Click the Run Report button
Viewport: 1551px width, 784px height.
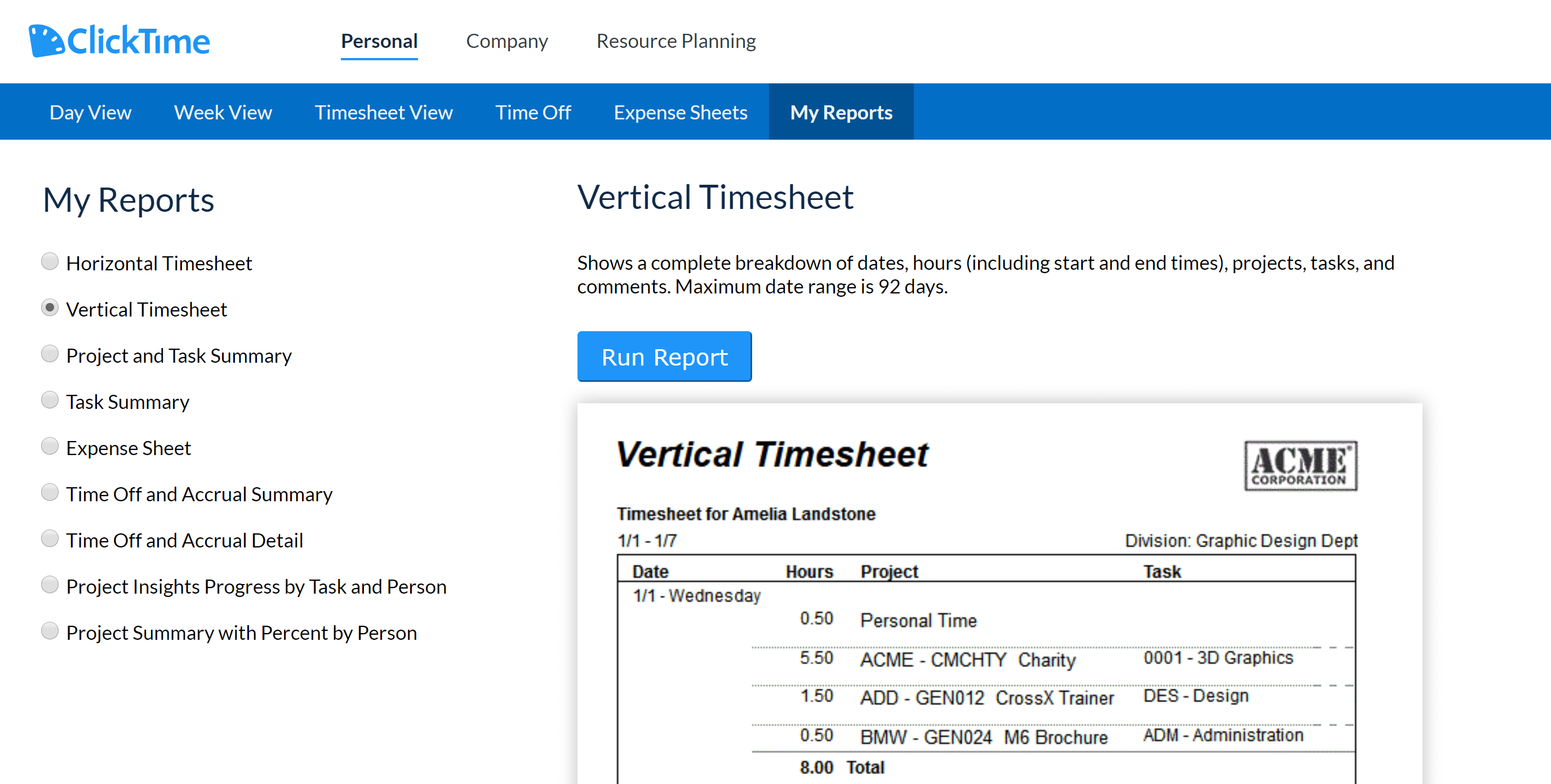click(x=664, y=356)
